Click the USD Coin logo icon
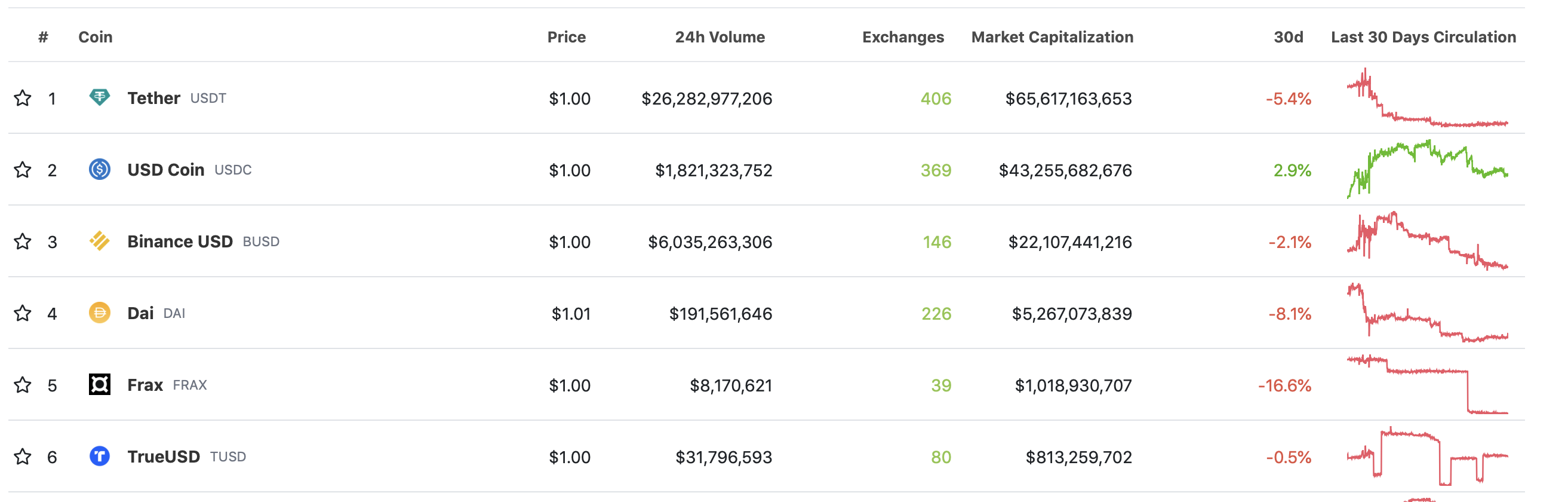1568x502 pixels. [99, 169]
